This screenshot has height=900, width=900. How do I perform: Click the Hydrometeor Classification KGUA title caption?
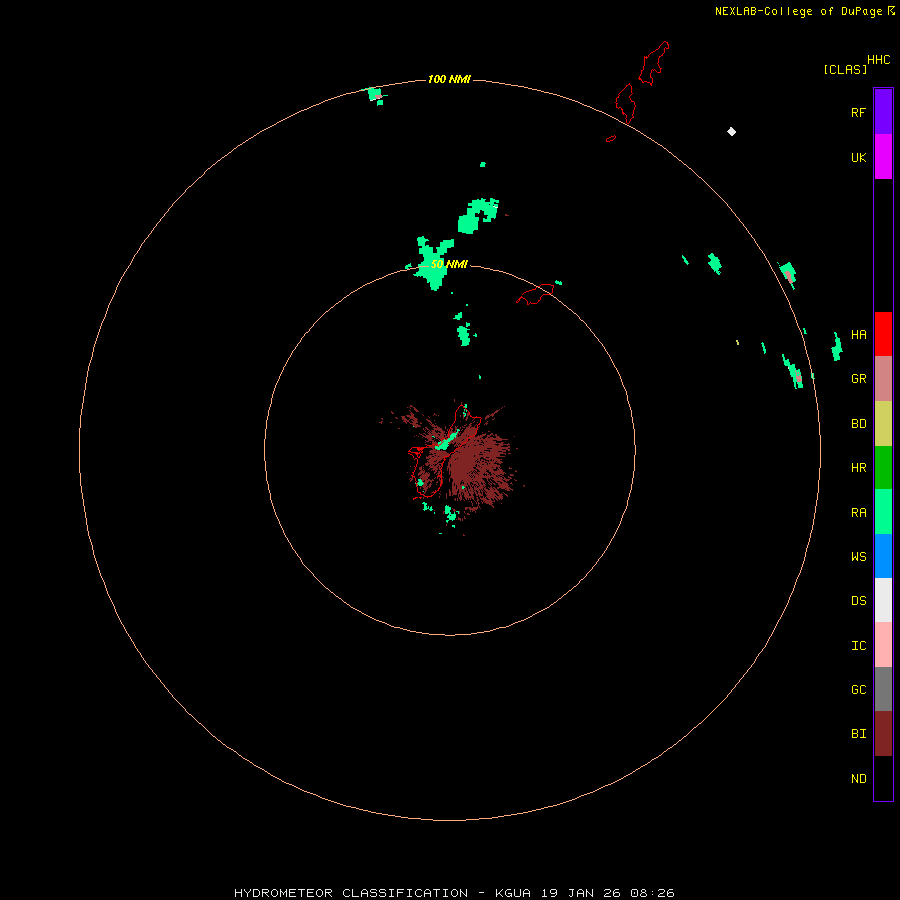[x=454, y=893]
